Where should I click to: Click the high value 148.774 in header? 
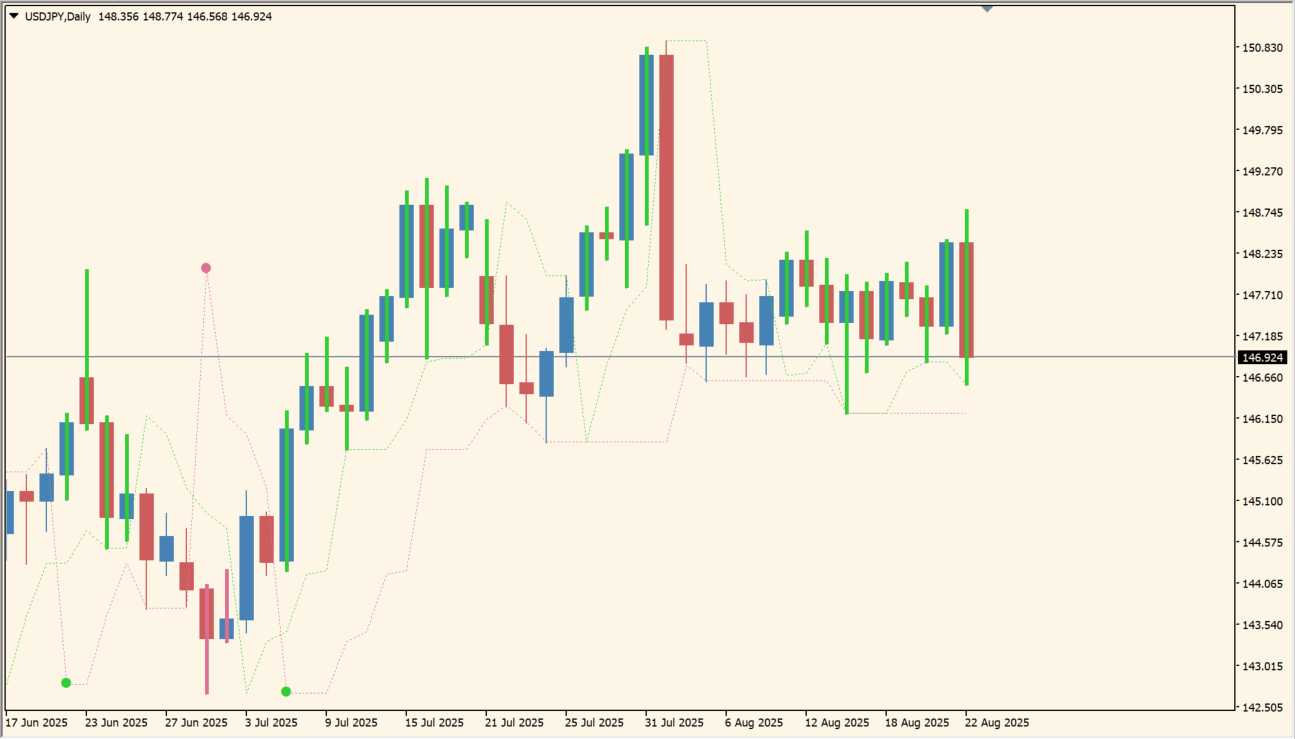[163, 17]
